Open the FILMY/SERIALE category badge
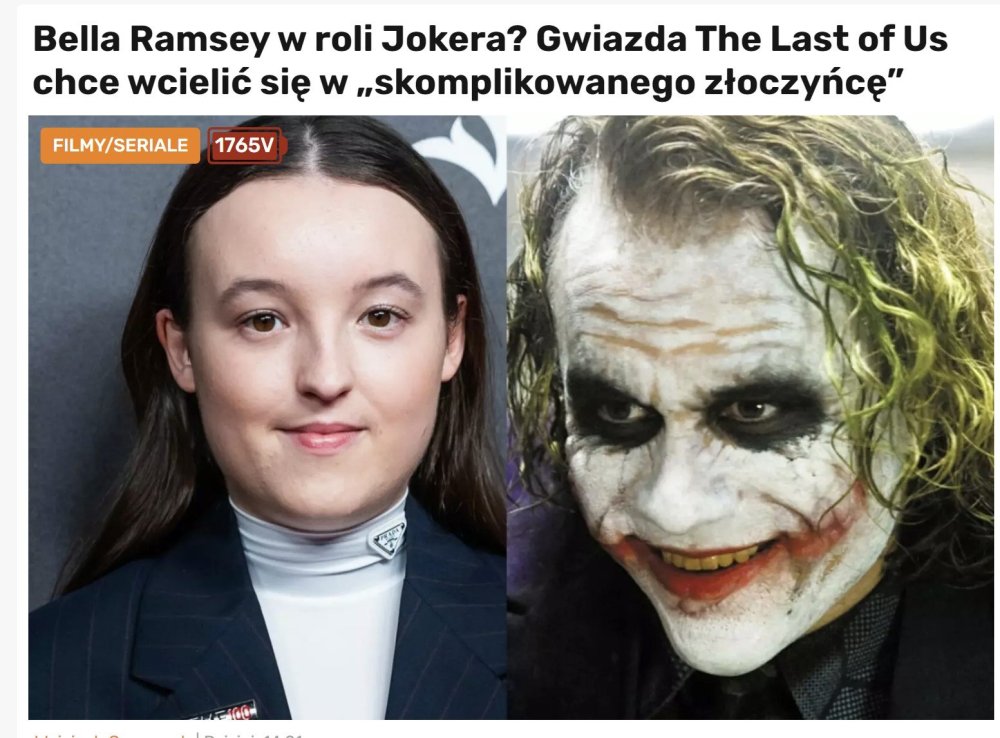This screenshot has height=738, width=1000. (x=120, y=145)
